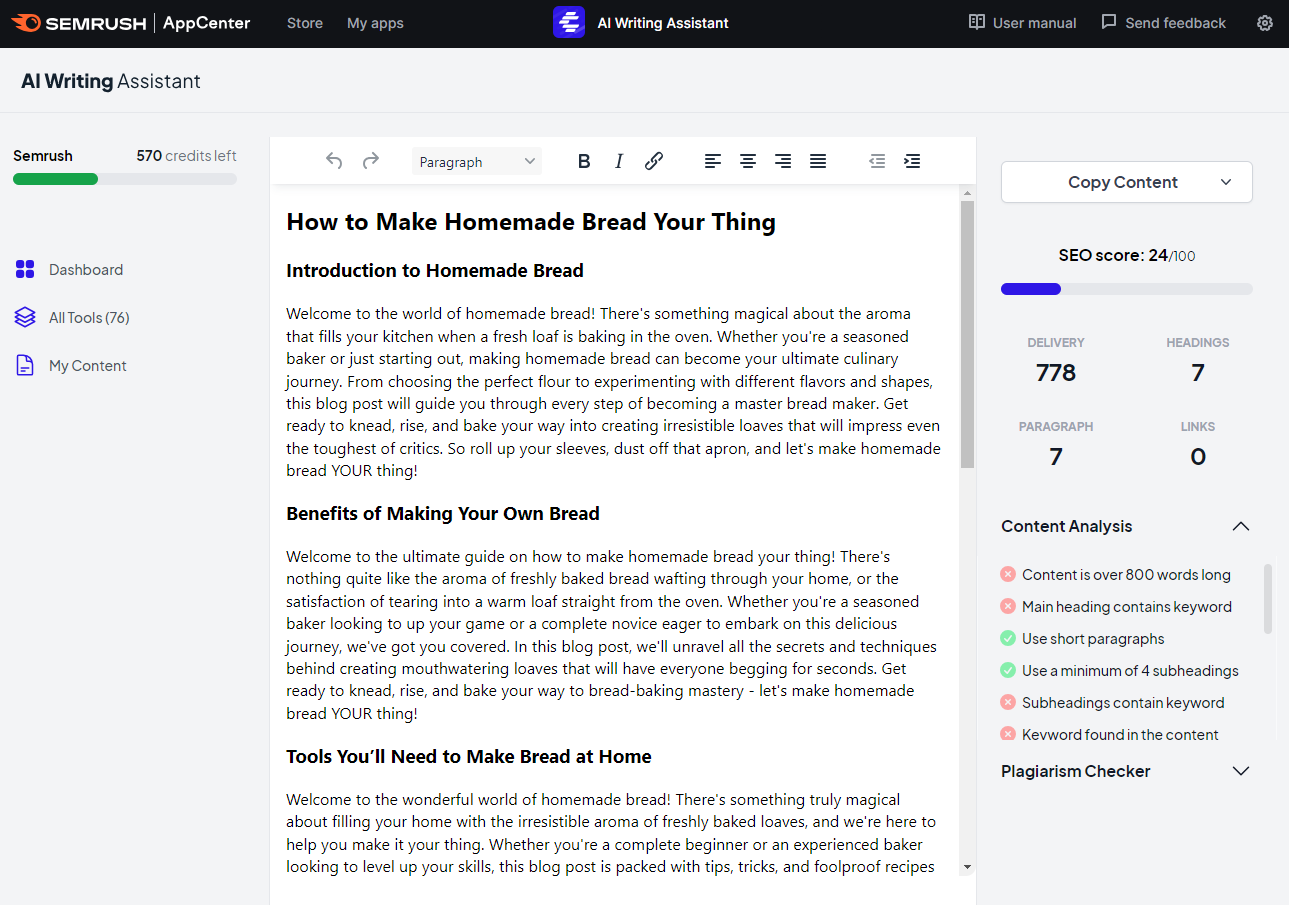Apply italic formatting
1289x905 pixels.
coord(619,161)
